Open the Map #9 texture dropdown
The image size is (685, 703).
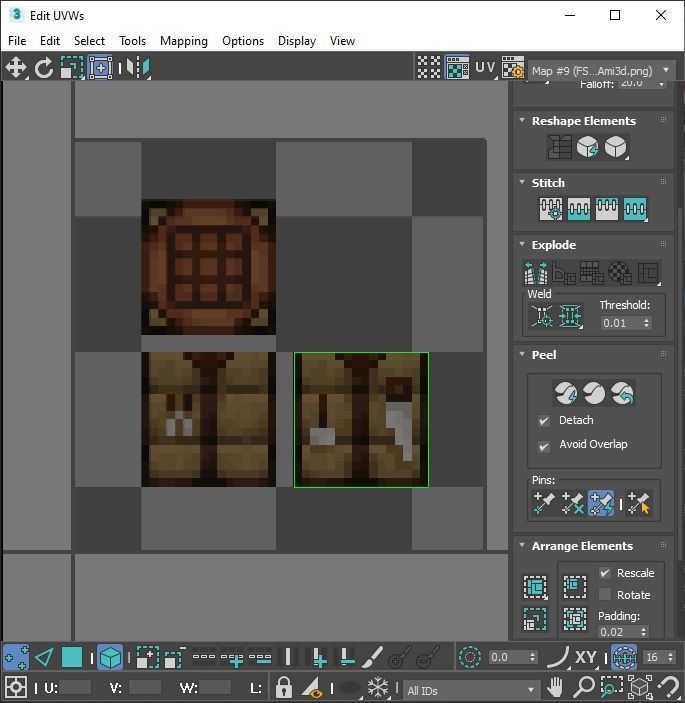(601, 70)
